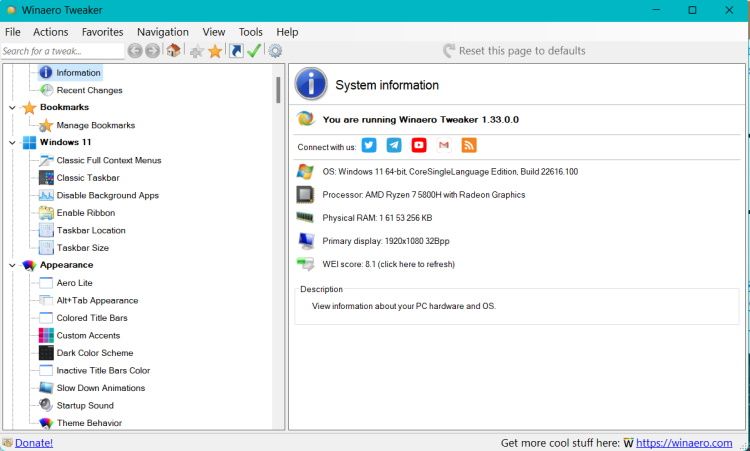Click the Physical RAM line

[x=377, y=218]
